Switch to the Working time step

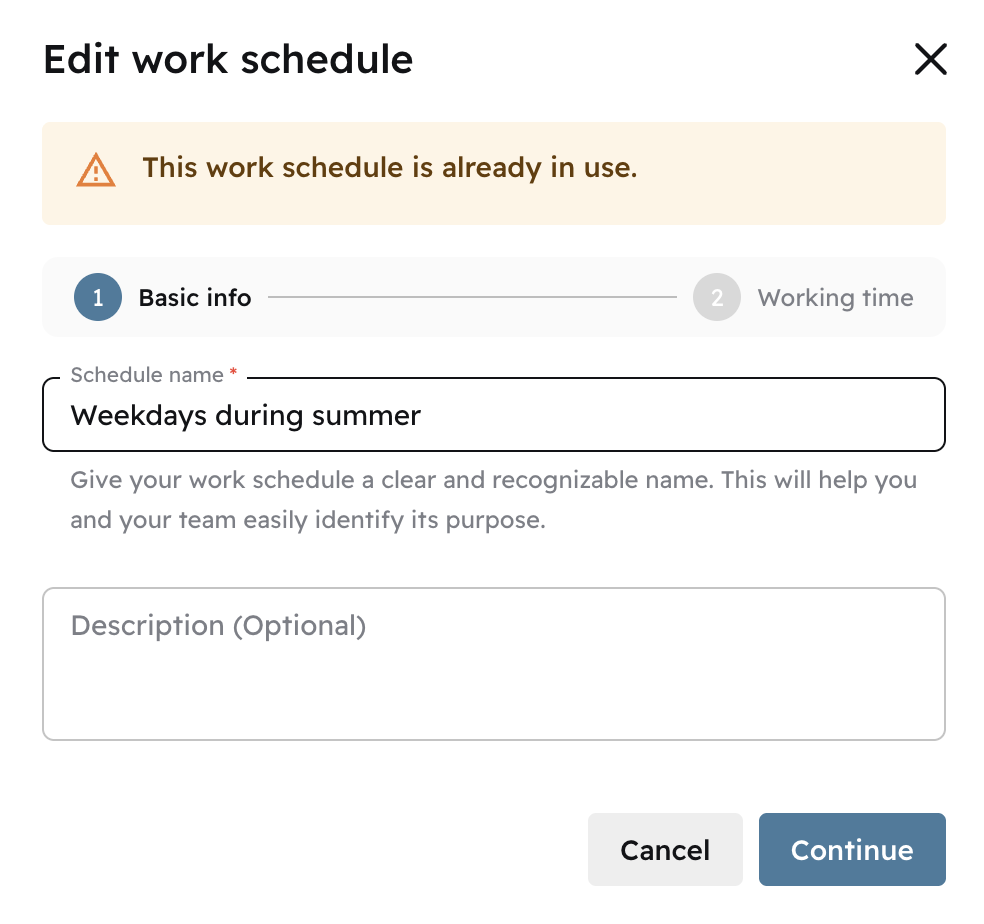click(x=836, y=297)
